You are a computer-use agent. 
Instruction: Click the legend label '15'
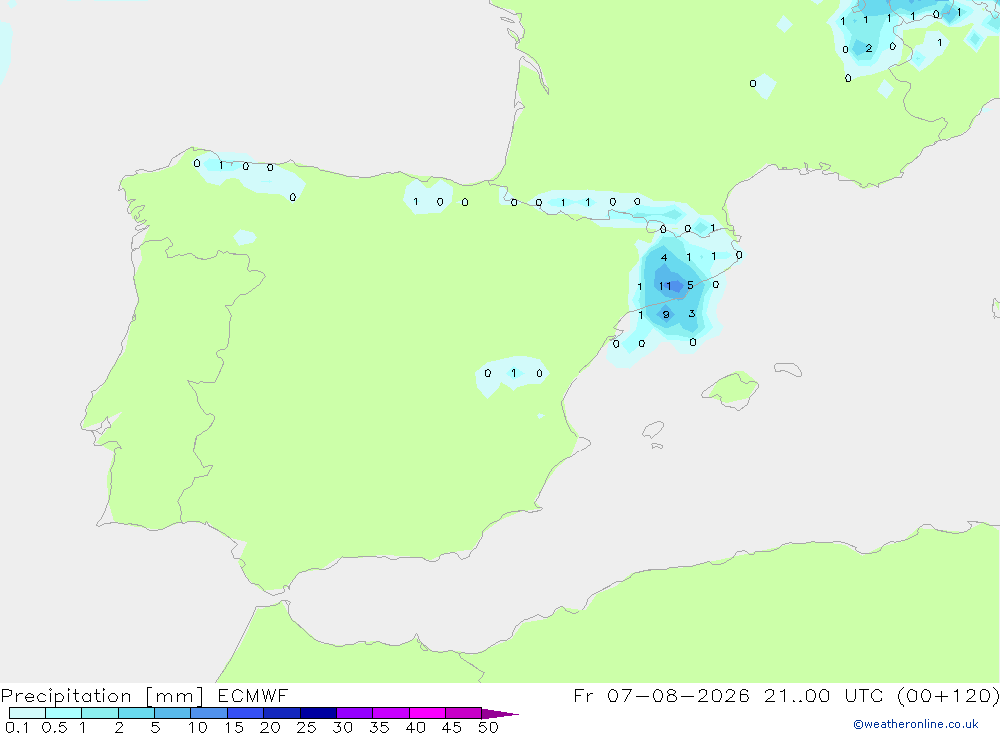(234, 727)
